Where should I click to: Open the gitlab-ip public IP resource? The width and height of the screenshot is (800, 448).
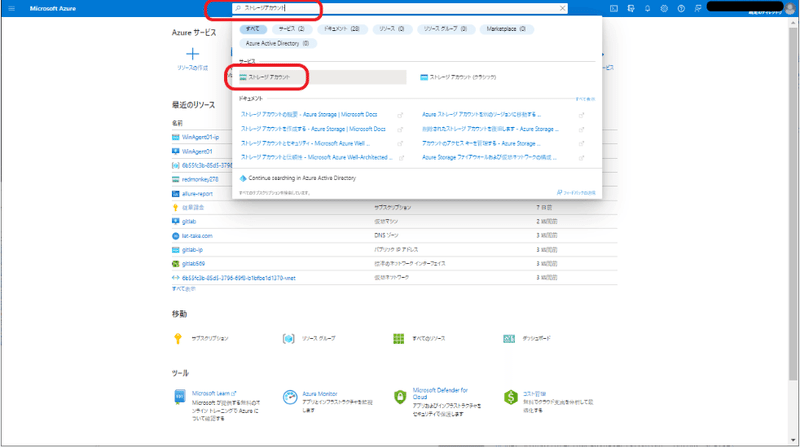(x=192, y=250)
